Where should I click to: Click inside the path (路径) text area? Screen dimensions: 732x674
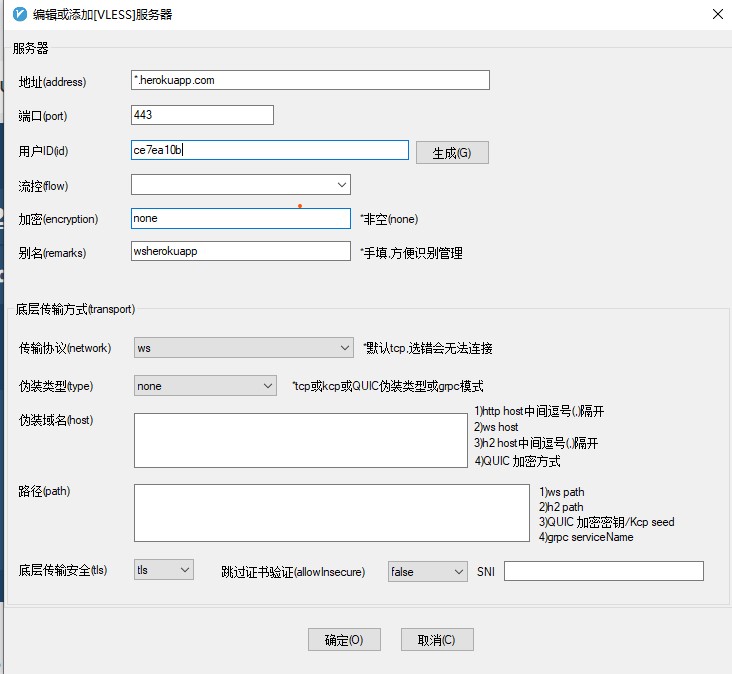(x=330, y=513)
